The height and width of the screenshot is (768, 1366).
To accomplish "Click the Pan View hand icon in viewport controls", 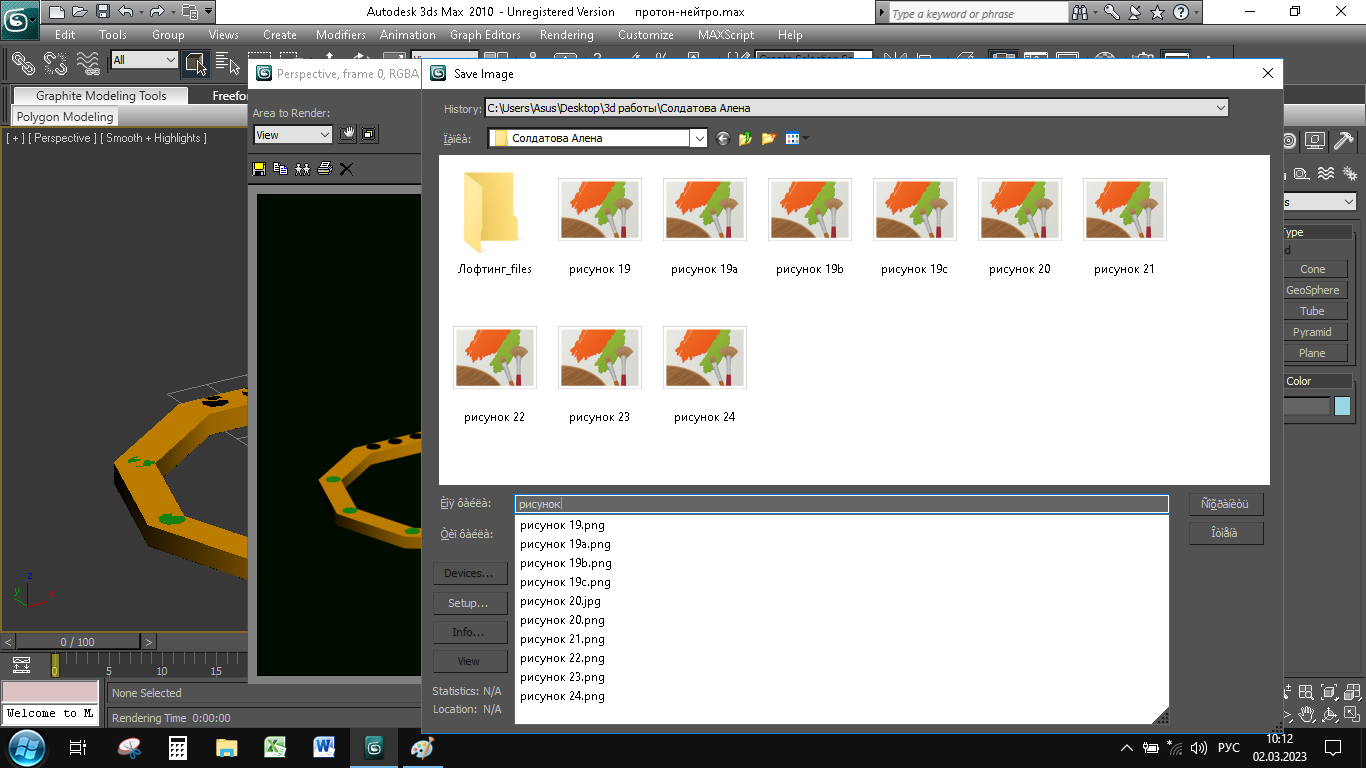I will coord(1307,714).
